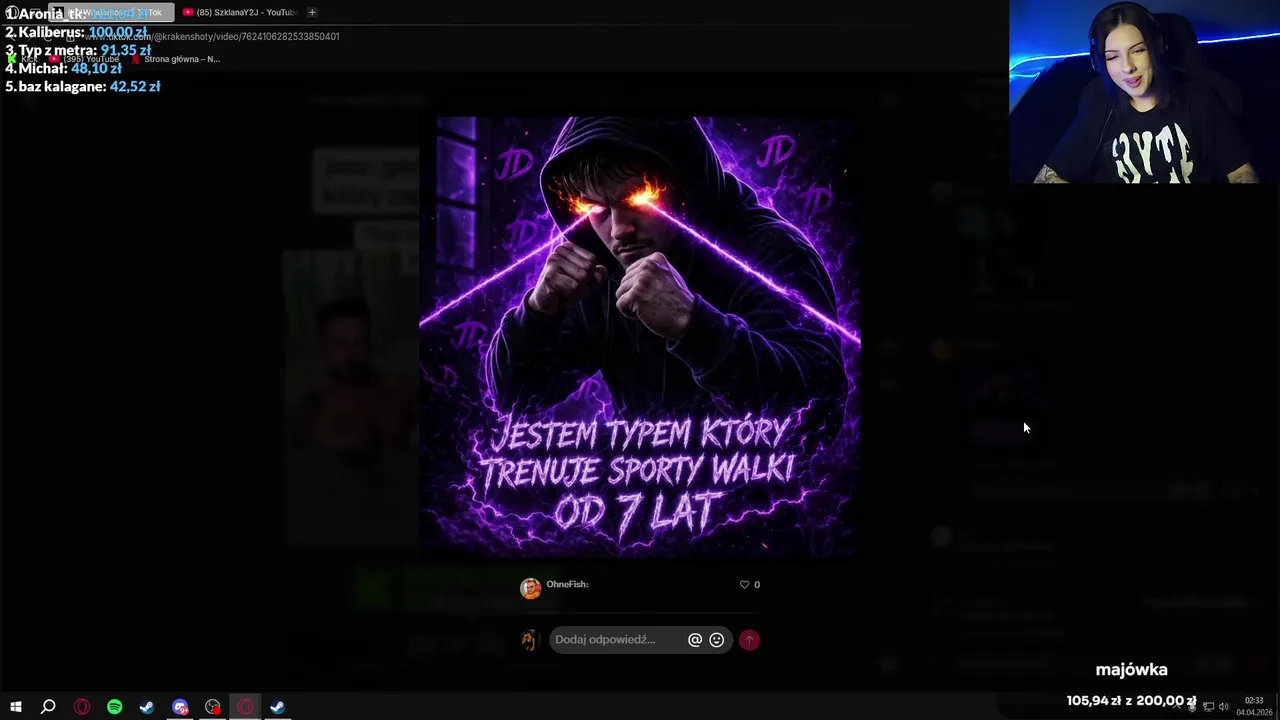Open the Windows Start menu
Viewport: 1280px width, 720px height.
[x=16, y=707]
